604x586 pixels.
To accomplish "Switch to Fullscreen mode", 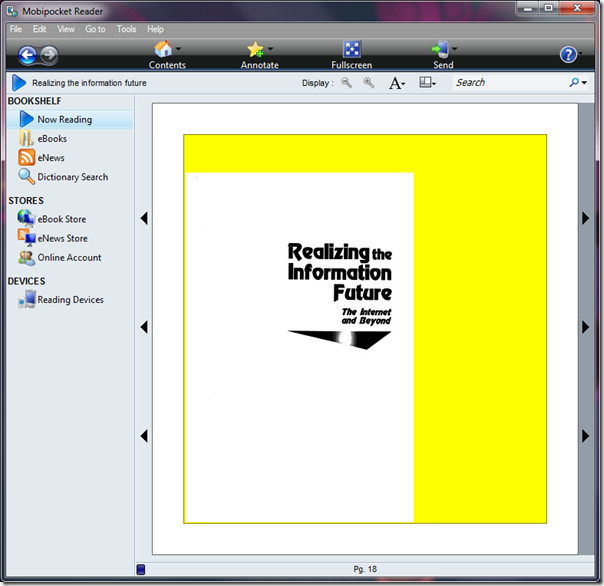I will point(351,49).
